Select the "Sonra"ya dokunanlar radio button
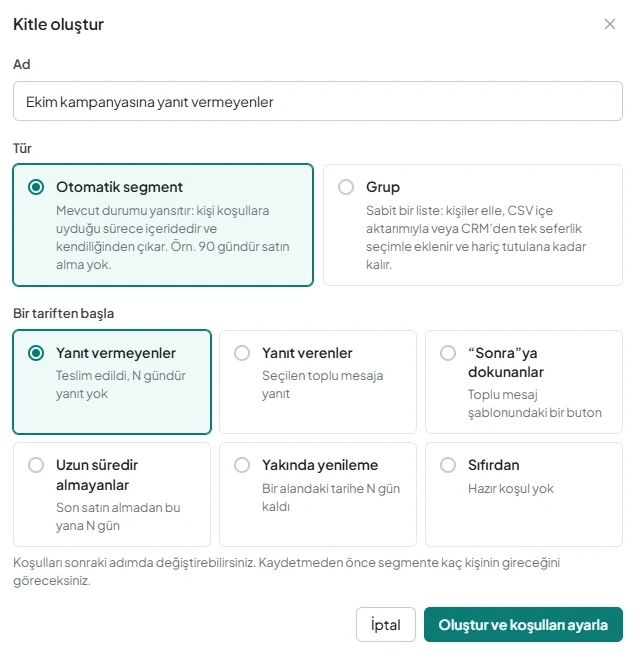This screenshot has height=653, width=636. click(448, 353)
